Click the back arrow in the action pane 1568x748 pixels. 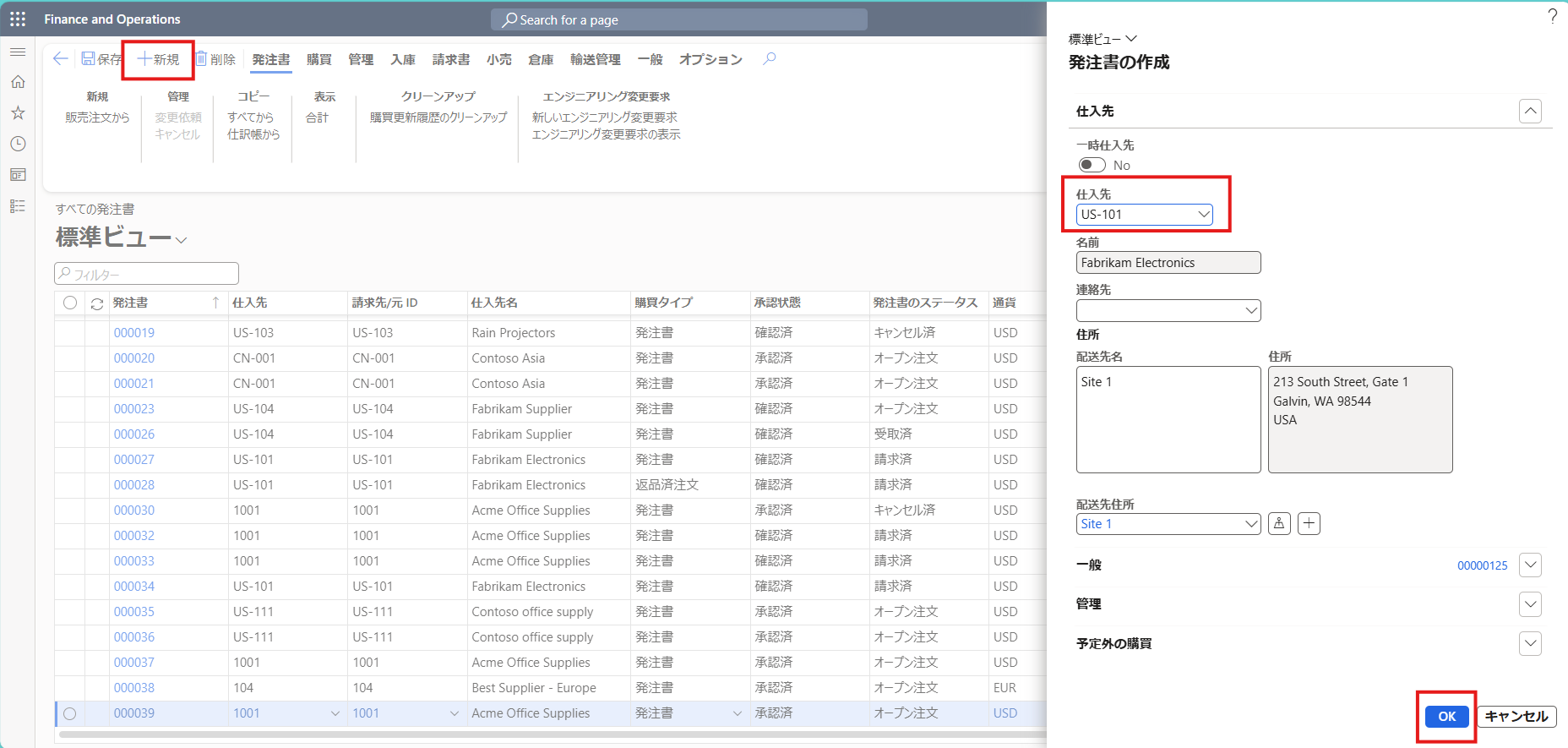coord(60,58)
